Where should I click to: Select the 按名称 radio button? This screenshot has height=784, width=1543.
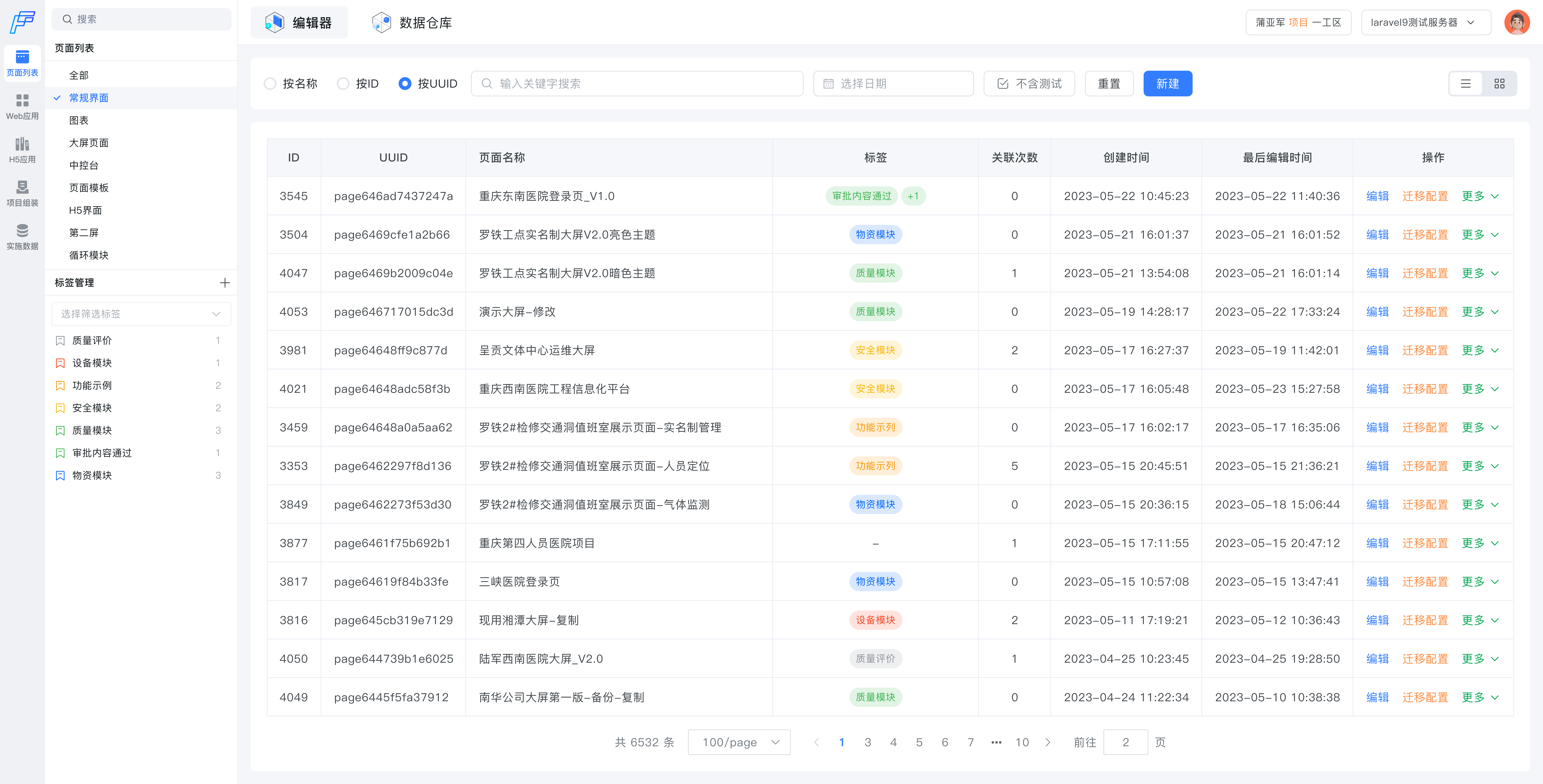(x=270, y=84)
